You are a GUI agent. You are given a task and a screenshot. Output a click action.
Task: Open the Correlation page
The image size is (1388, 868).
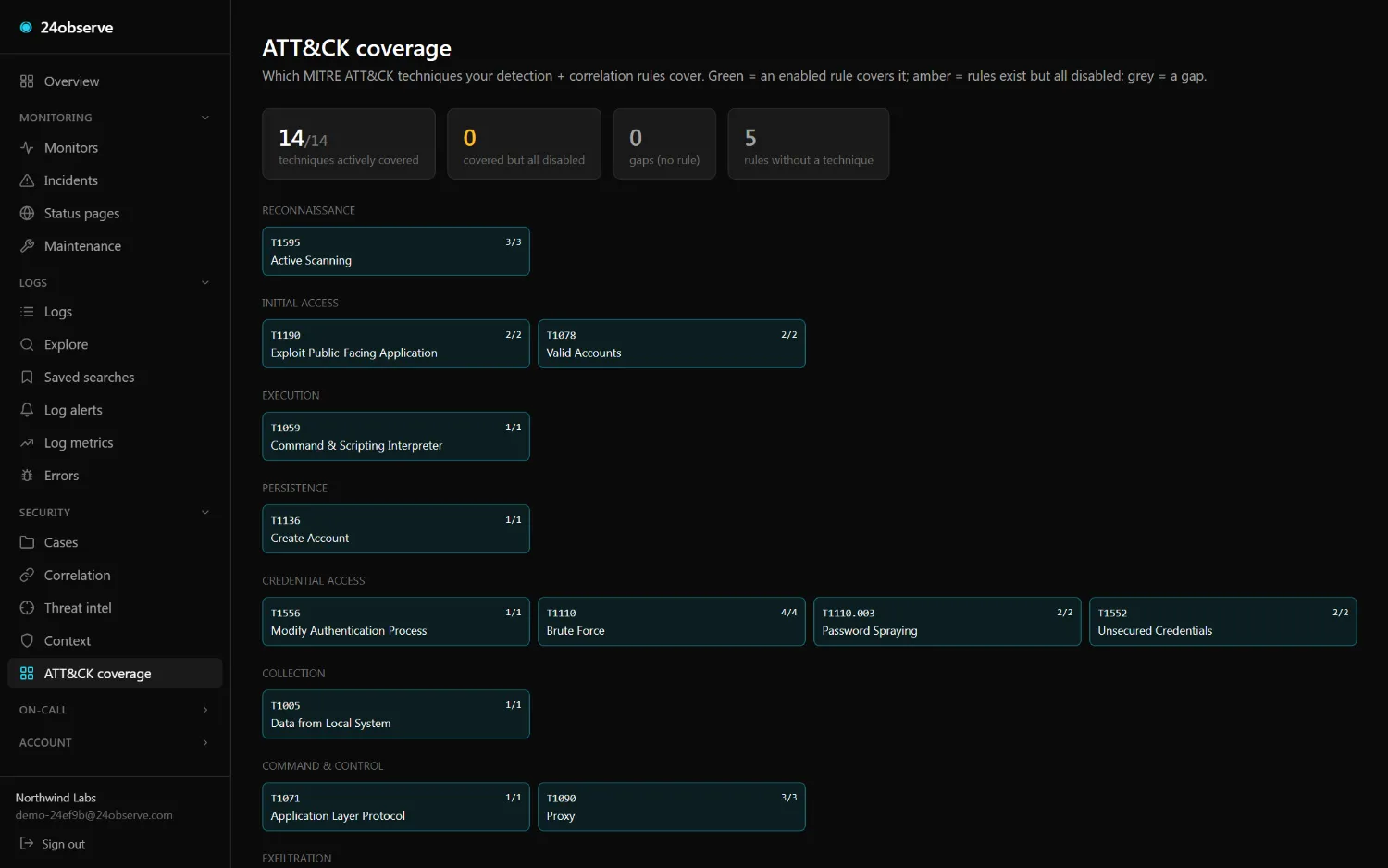pyautogui.click(x=115, y=576)
